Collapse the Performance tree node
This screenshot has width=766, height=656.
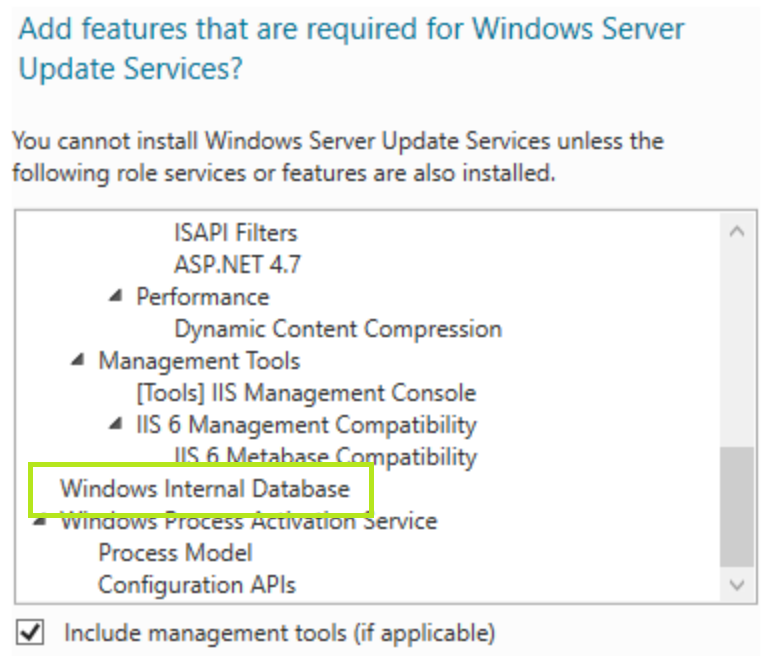(x=116, y=296)
